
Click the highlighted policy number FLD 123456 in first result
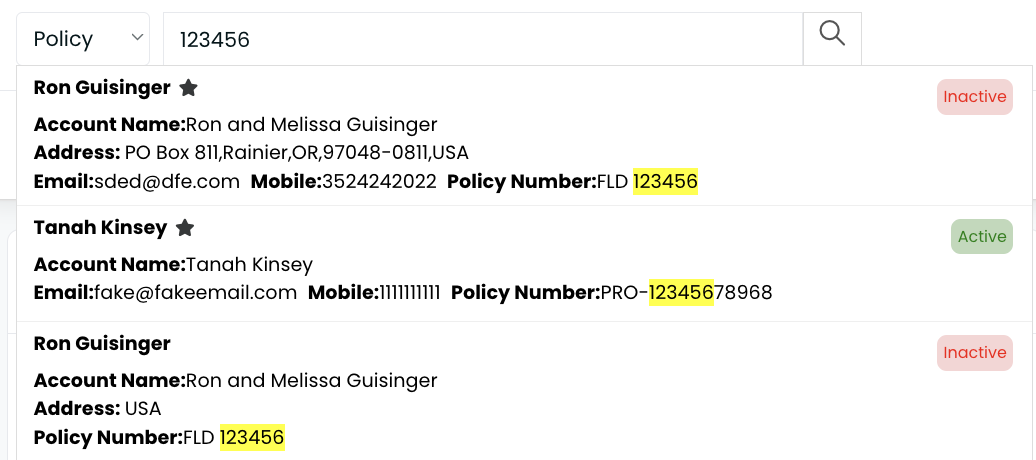(x=647, y=181)
